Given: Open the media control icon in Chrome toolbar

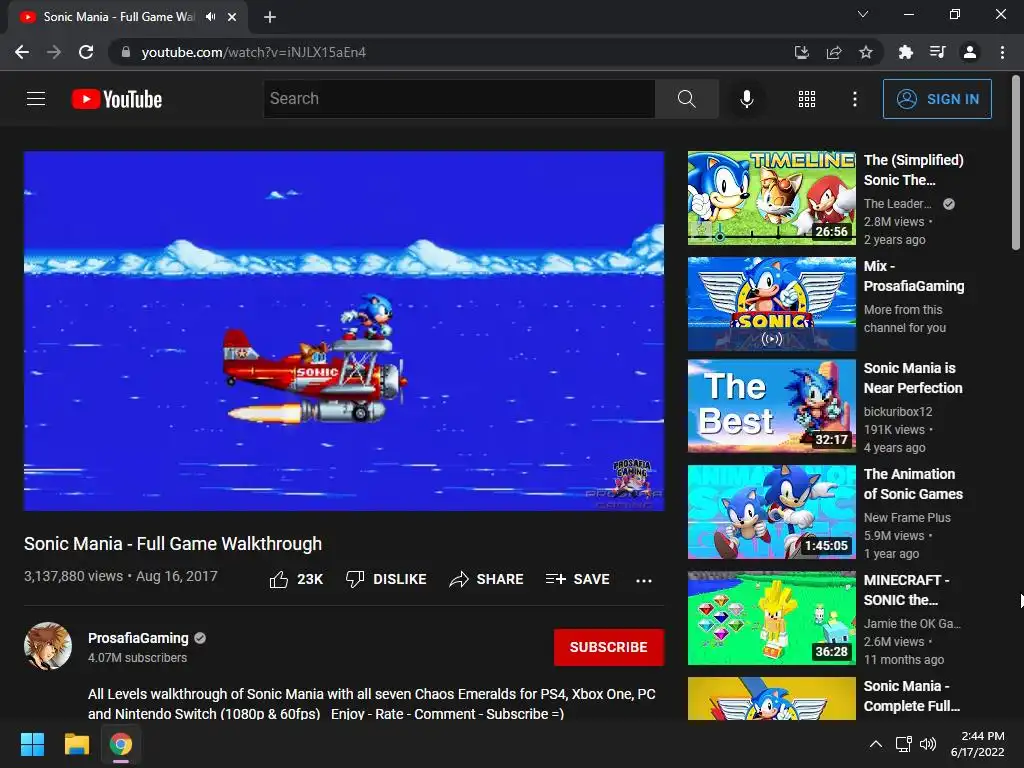Looking at the screenshot, I should [x=938, y=52].
